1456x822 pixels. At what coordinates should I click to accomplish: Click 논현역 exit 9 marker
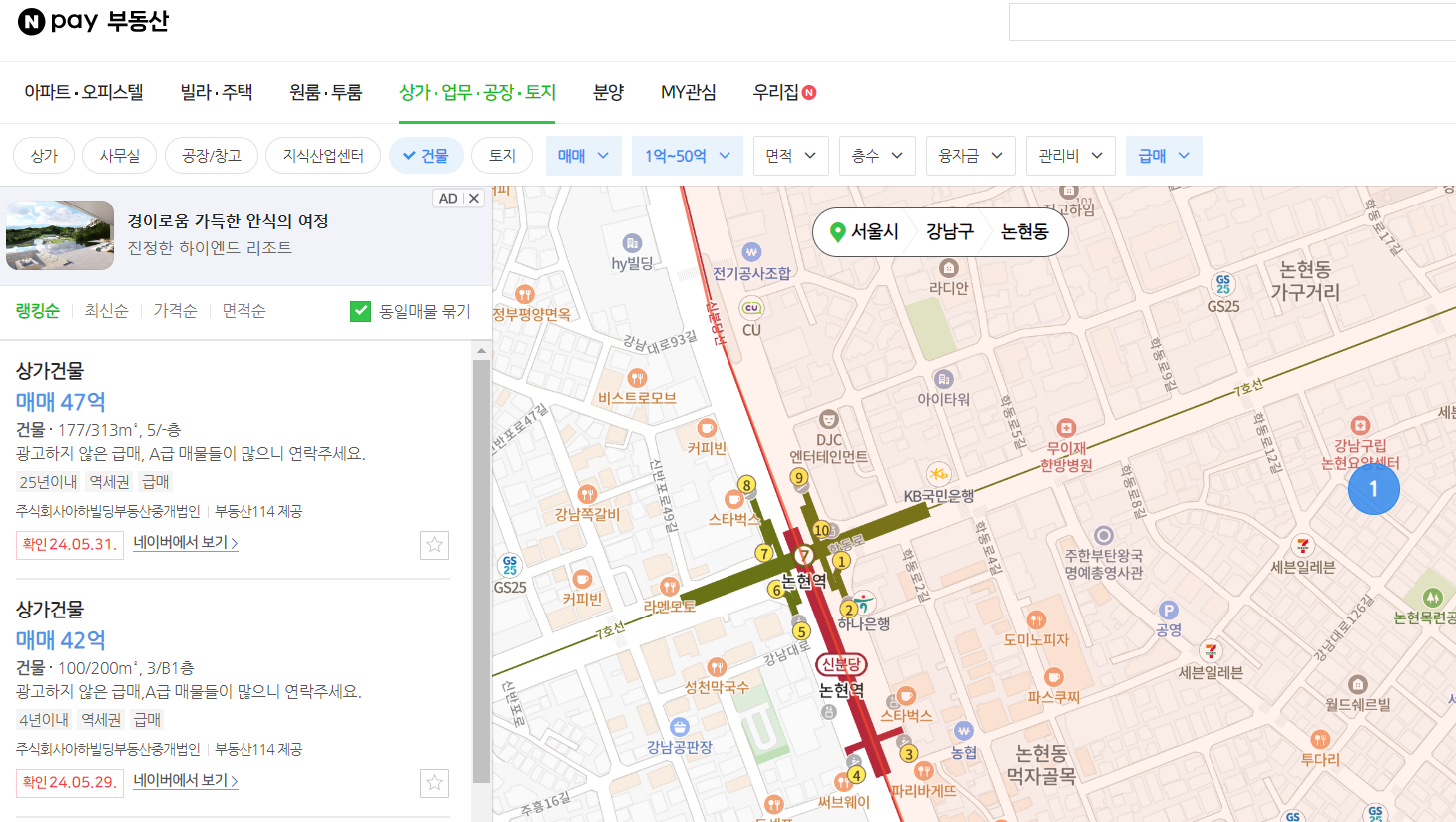click(x=798, y=477)
